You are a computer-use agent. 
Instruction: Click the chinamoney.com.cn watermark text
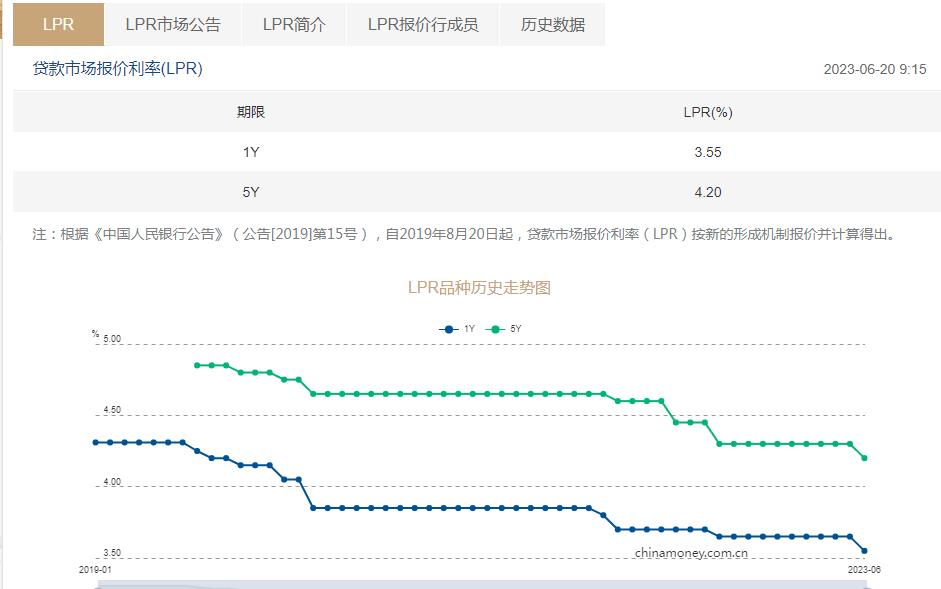click(x=691, y=553)
